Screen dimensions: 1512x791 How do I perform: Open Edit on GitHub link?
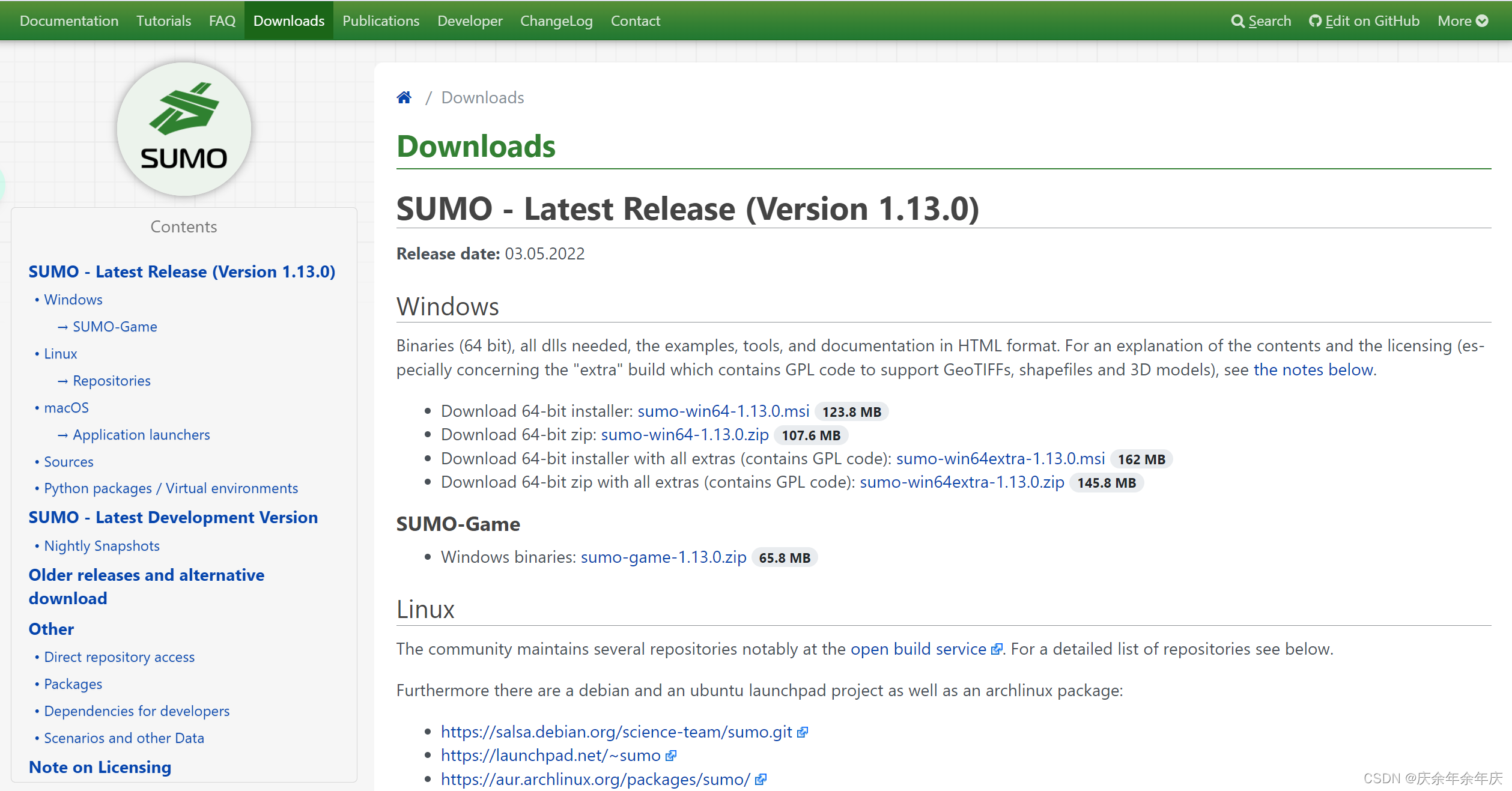pos(1364,21)
